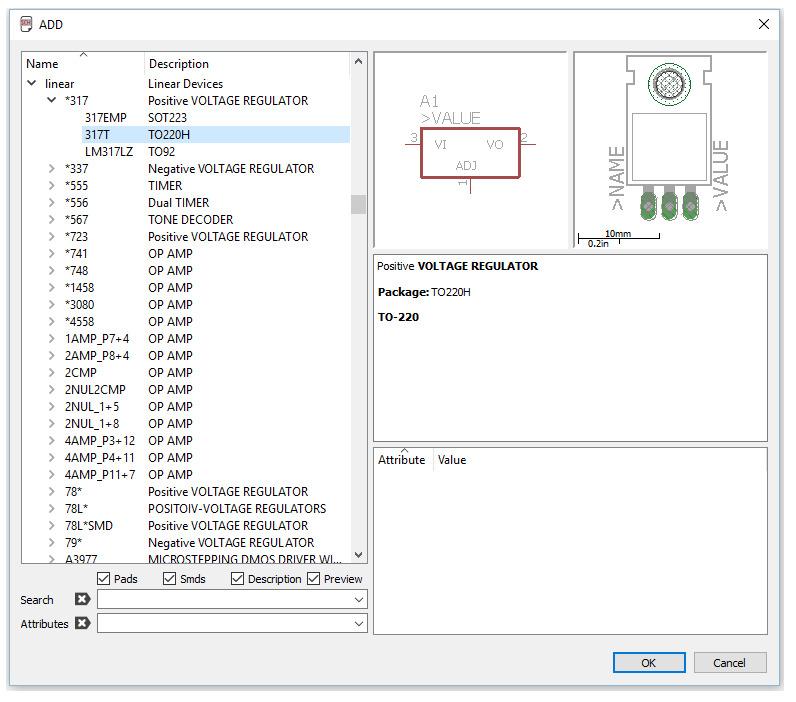Uncheck the Description checkbox
The height and width of the screenshot is (702, 796).
pos(237,579)
